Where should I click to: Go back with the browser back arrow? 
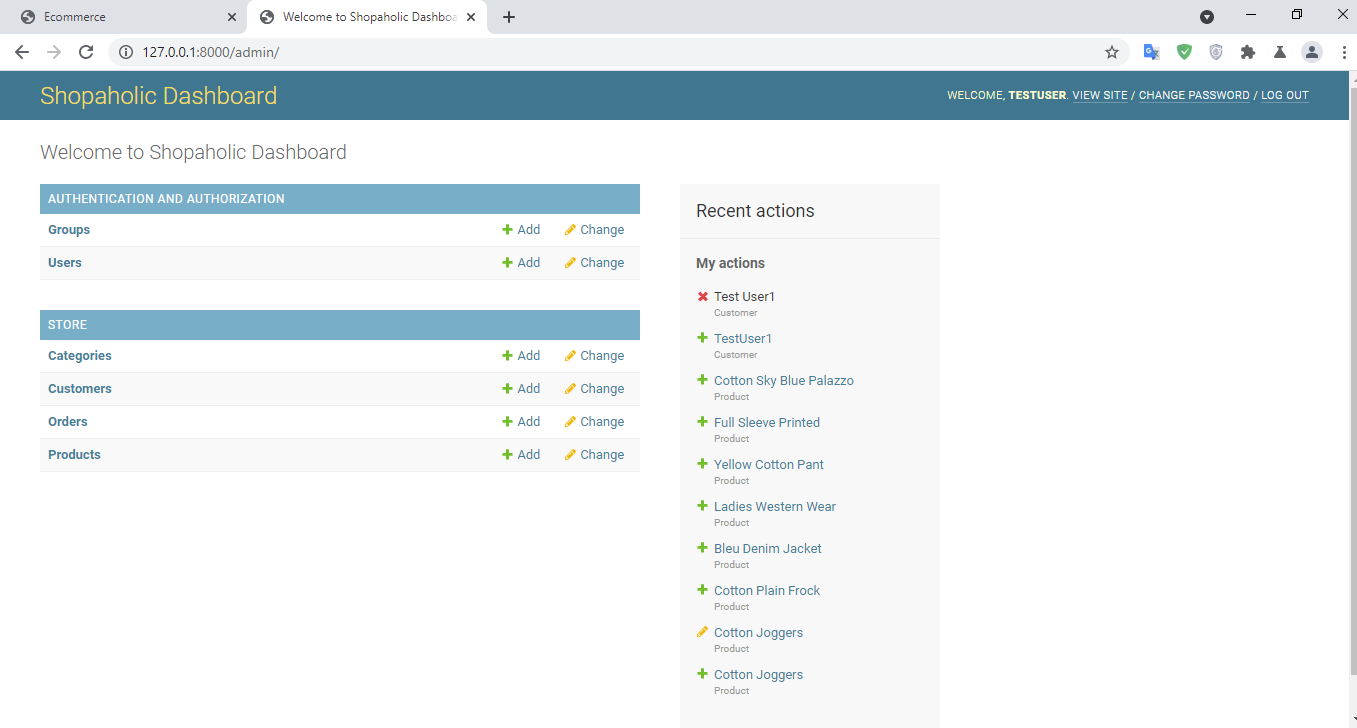point(22,52)
